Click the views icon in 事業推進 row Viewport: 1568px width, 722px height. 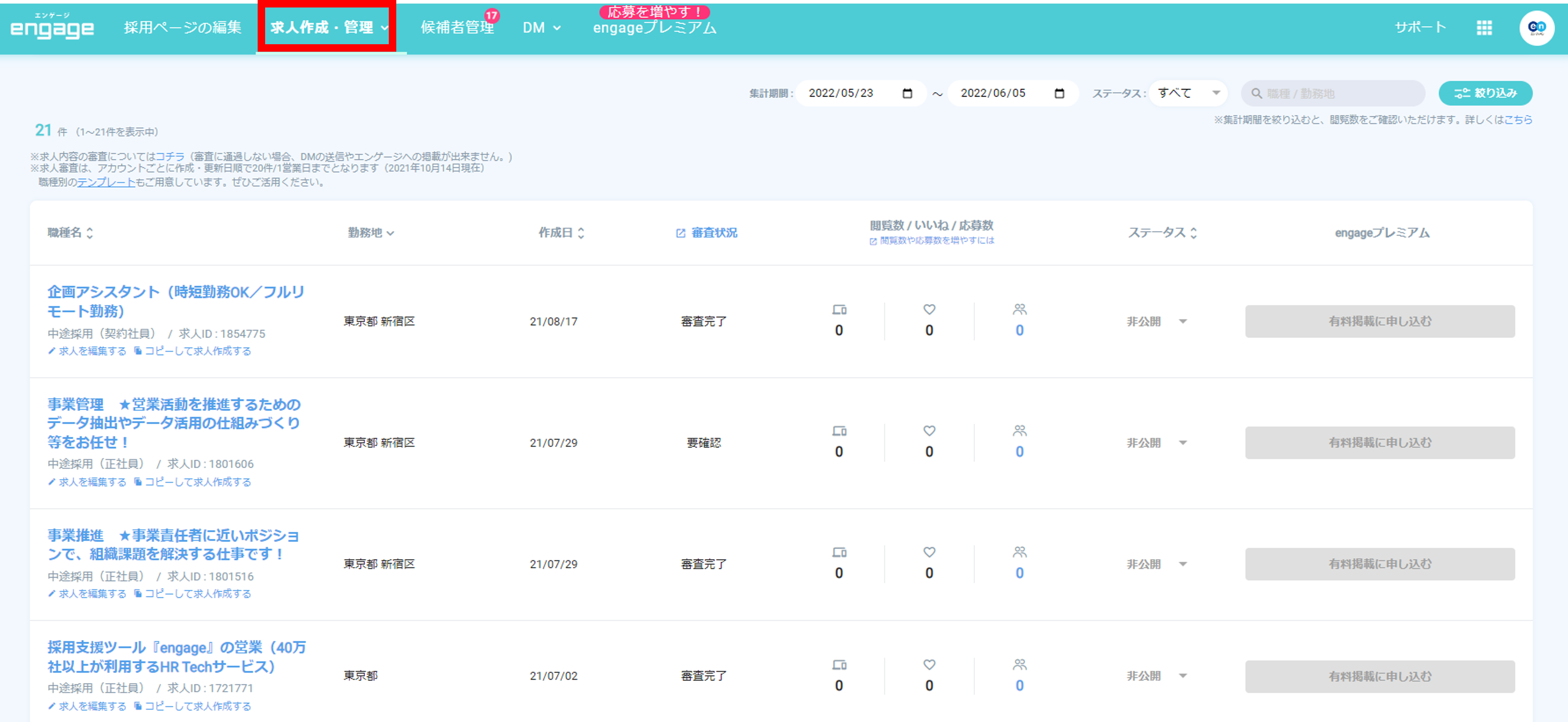tap(839, 552)
